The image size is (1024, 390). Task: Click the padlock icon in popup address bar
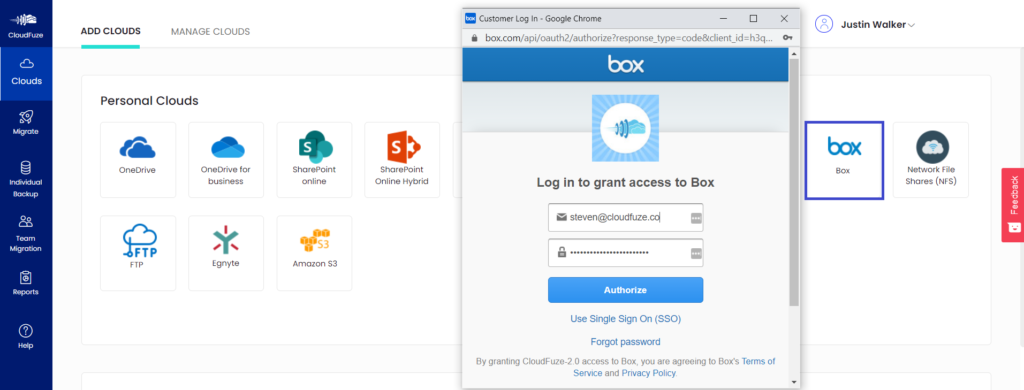pos(475,38)
